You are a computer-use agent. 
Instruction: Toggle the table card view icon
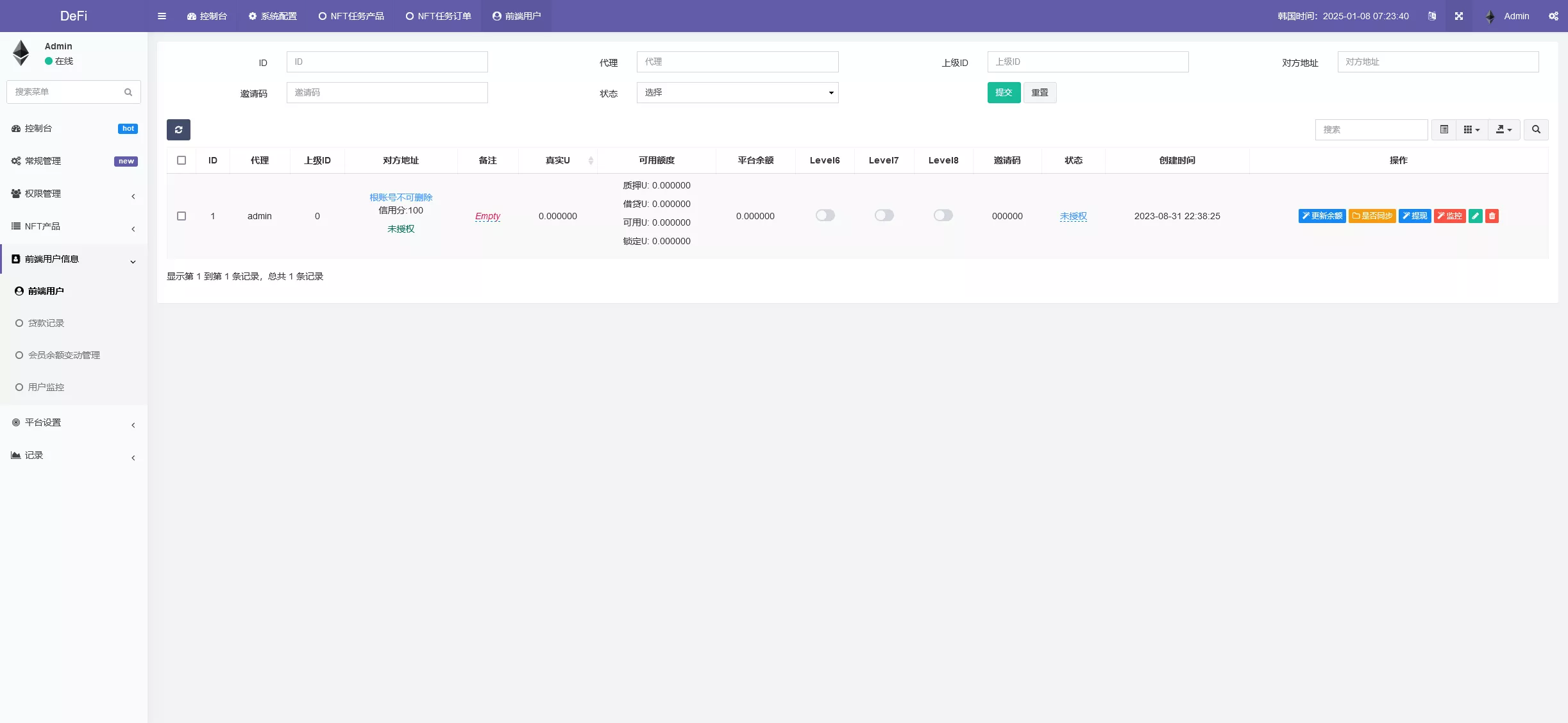(x=1444, y=129)
